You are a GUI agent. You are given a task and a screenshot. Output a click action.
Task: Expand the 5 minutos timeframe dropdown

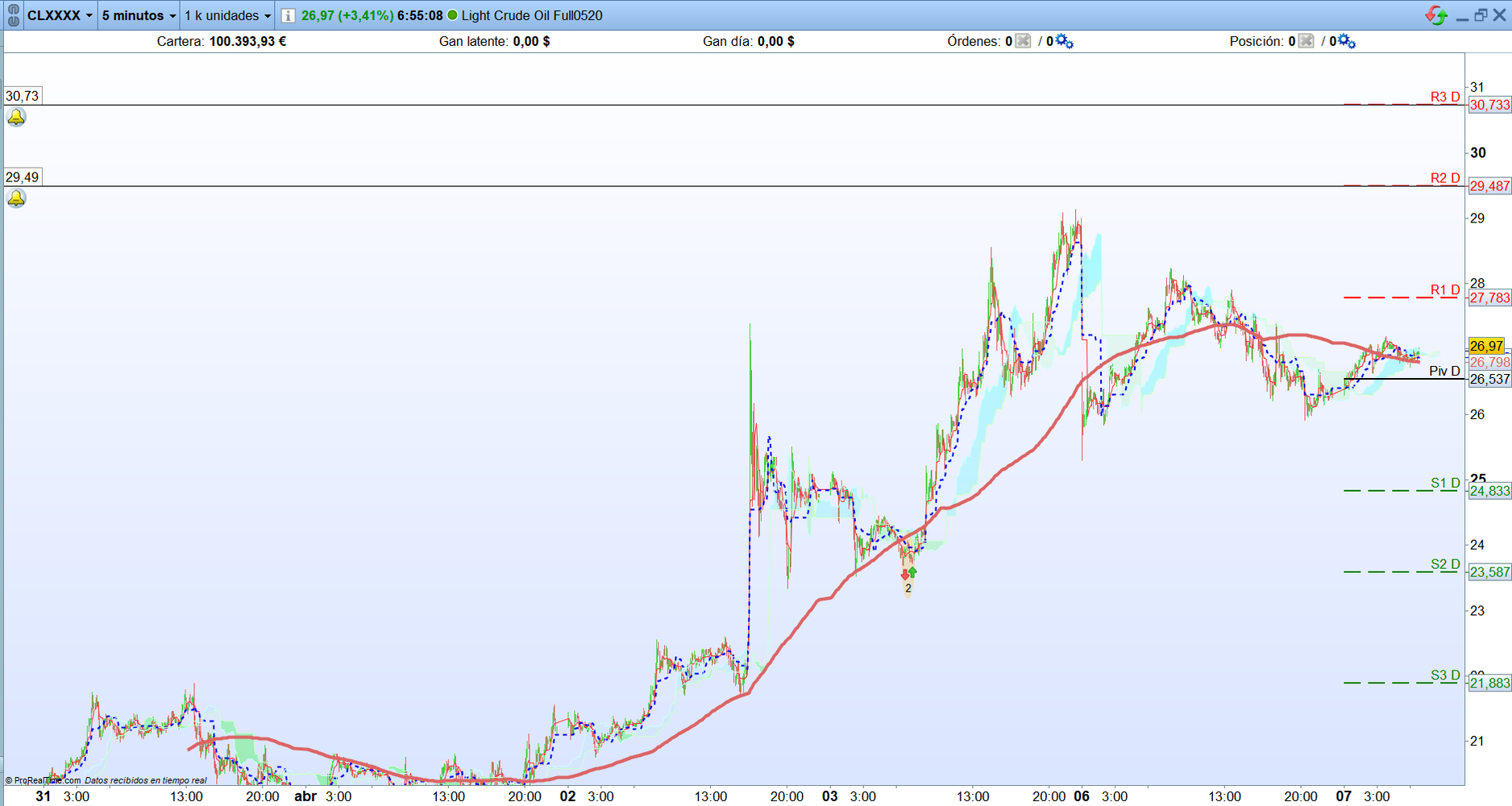pyautogui.click(x=139, y=15)
